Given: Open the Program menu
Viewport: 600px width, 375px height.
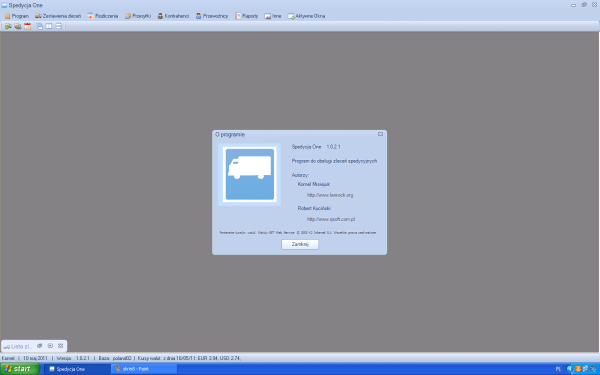Looking at the screenshot, I should point(17,16).
